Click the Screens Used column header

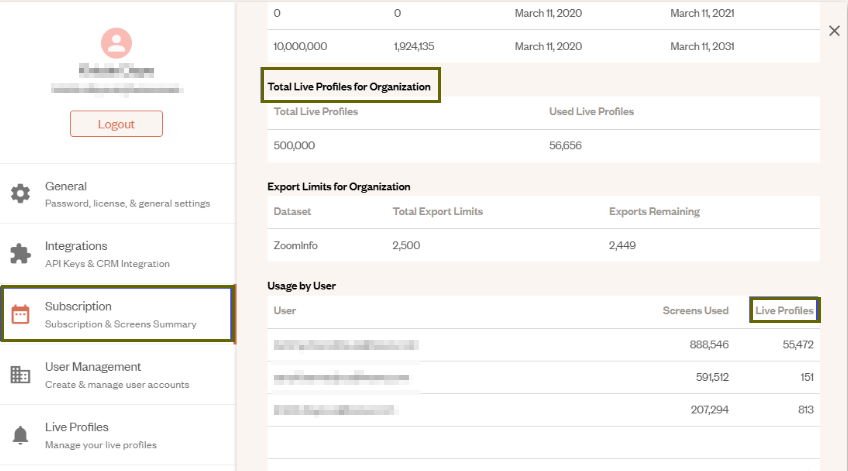point(696,310)
